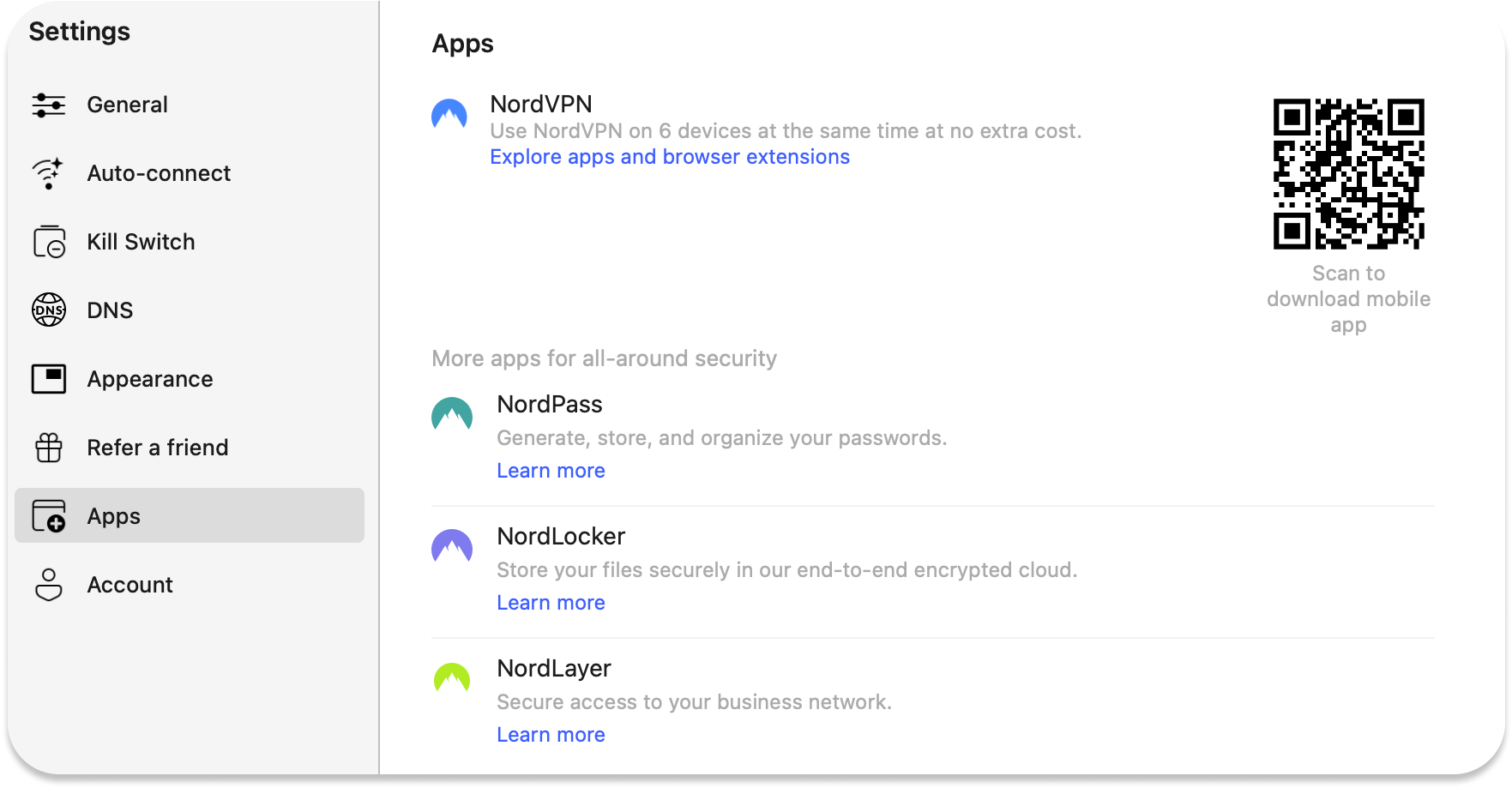Open the General settings tab
This screenshot has width=1512, height=788.
pos(127,105)
